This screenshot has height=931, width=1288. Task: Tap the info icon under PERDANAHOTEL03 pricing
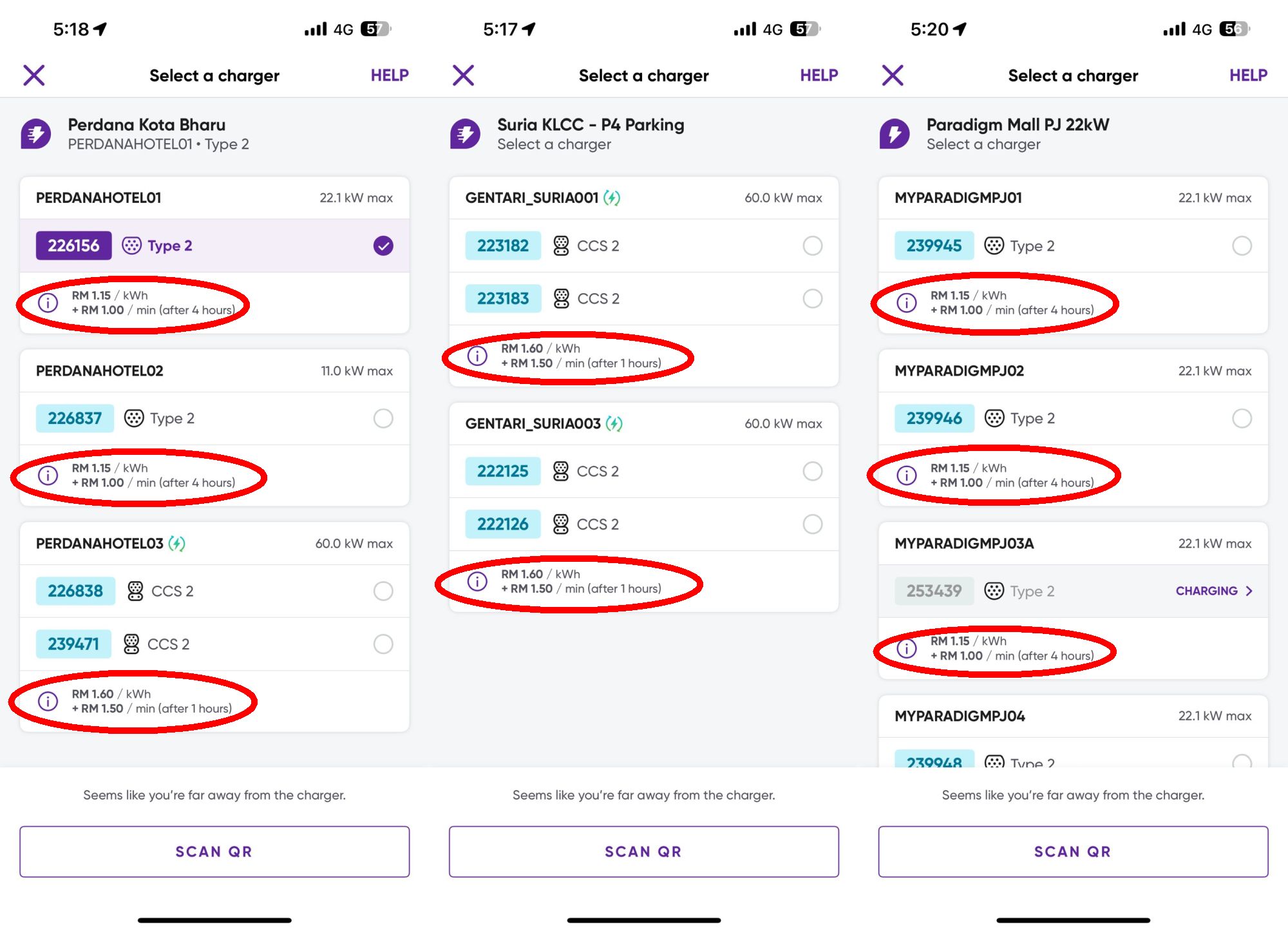pyautogui.click(x=48, y=701)
